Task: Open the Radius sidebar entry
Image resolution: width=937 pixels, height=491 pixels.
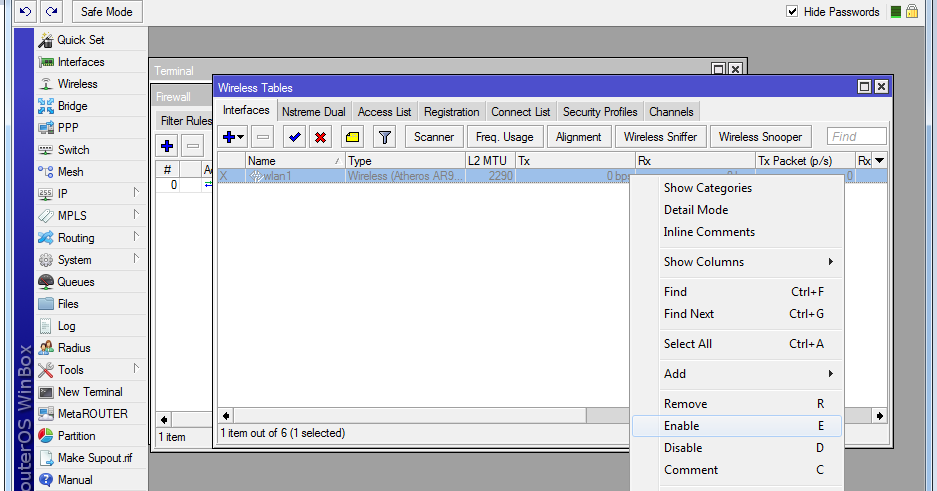Action: click(74, 348)
